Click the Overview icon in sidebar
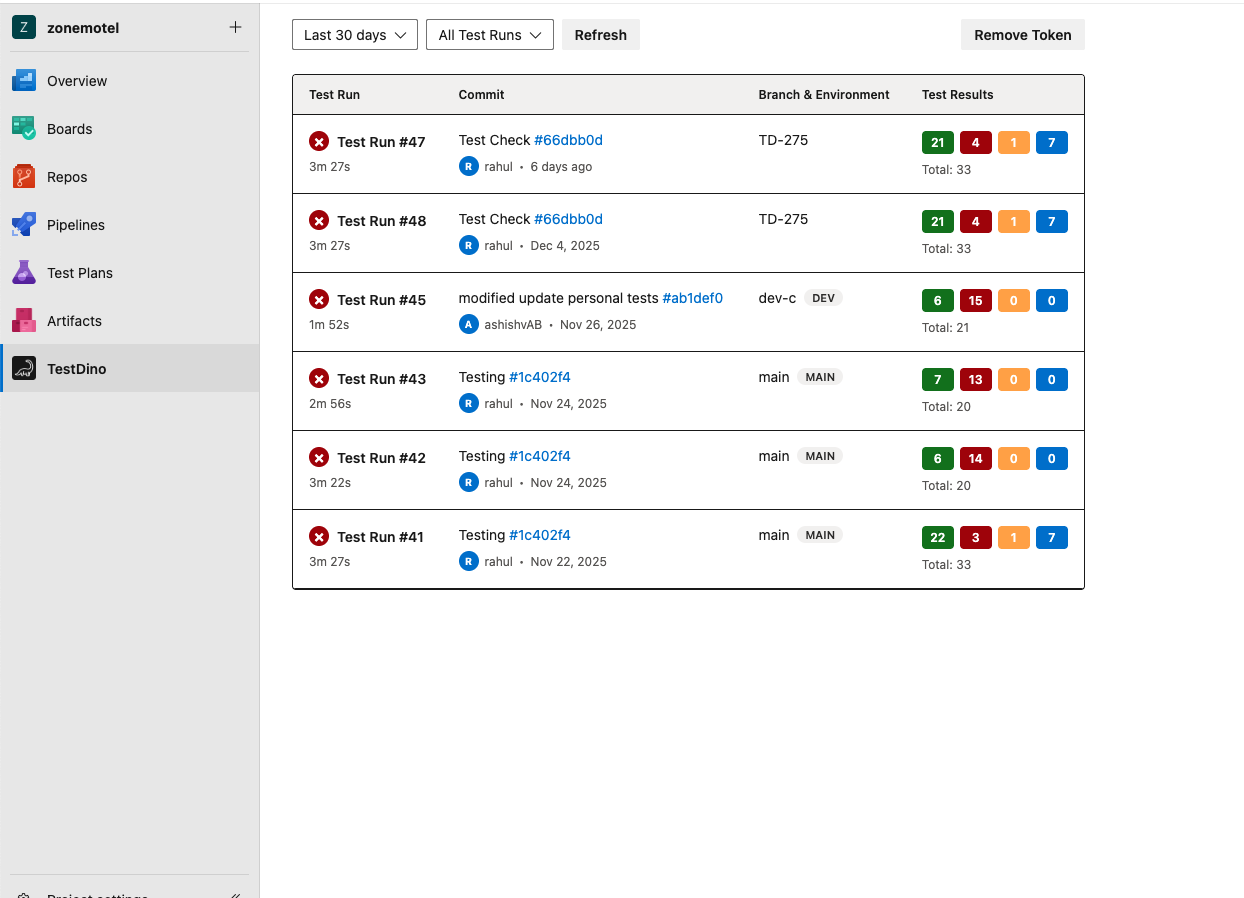The image size is (1244, 898). 24,81
